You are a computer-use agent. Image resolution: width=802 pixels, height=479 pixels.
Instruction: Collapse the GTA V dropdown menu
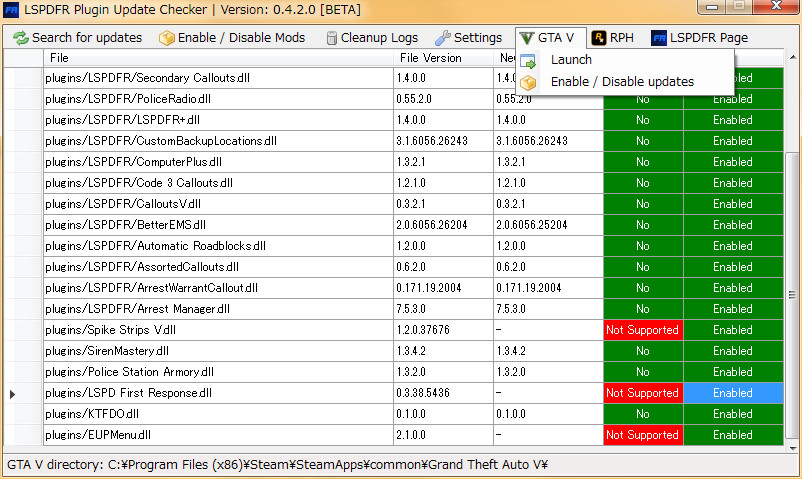click(x=551, y=38)
